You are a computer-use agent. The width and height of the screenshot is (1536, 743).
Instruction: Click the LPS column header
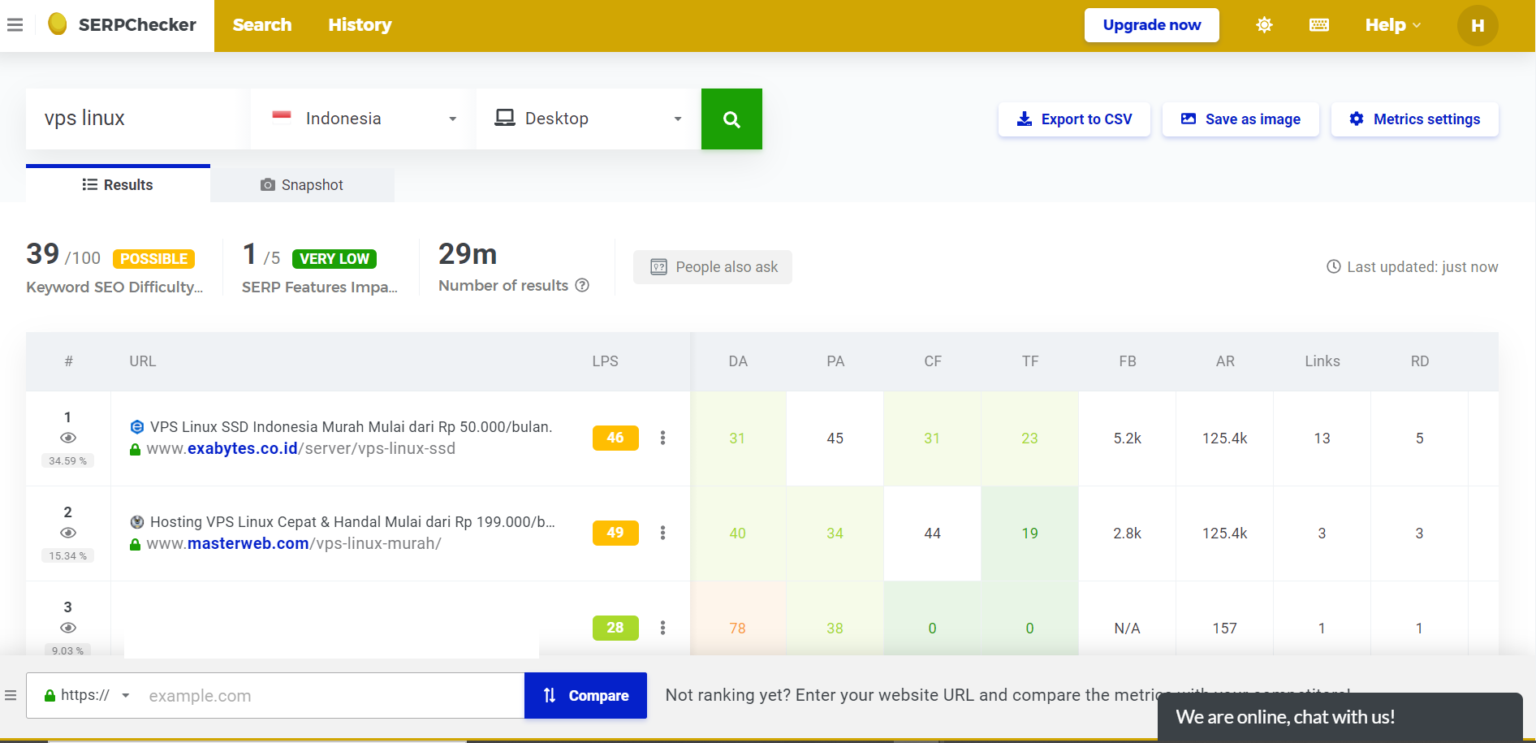(x=605, y=361)
